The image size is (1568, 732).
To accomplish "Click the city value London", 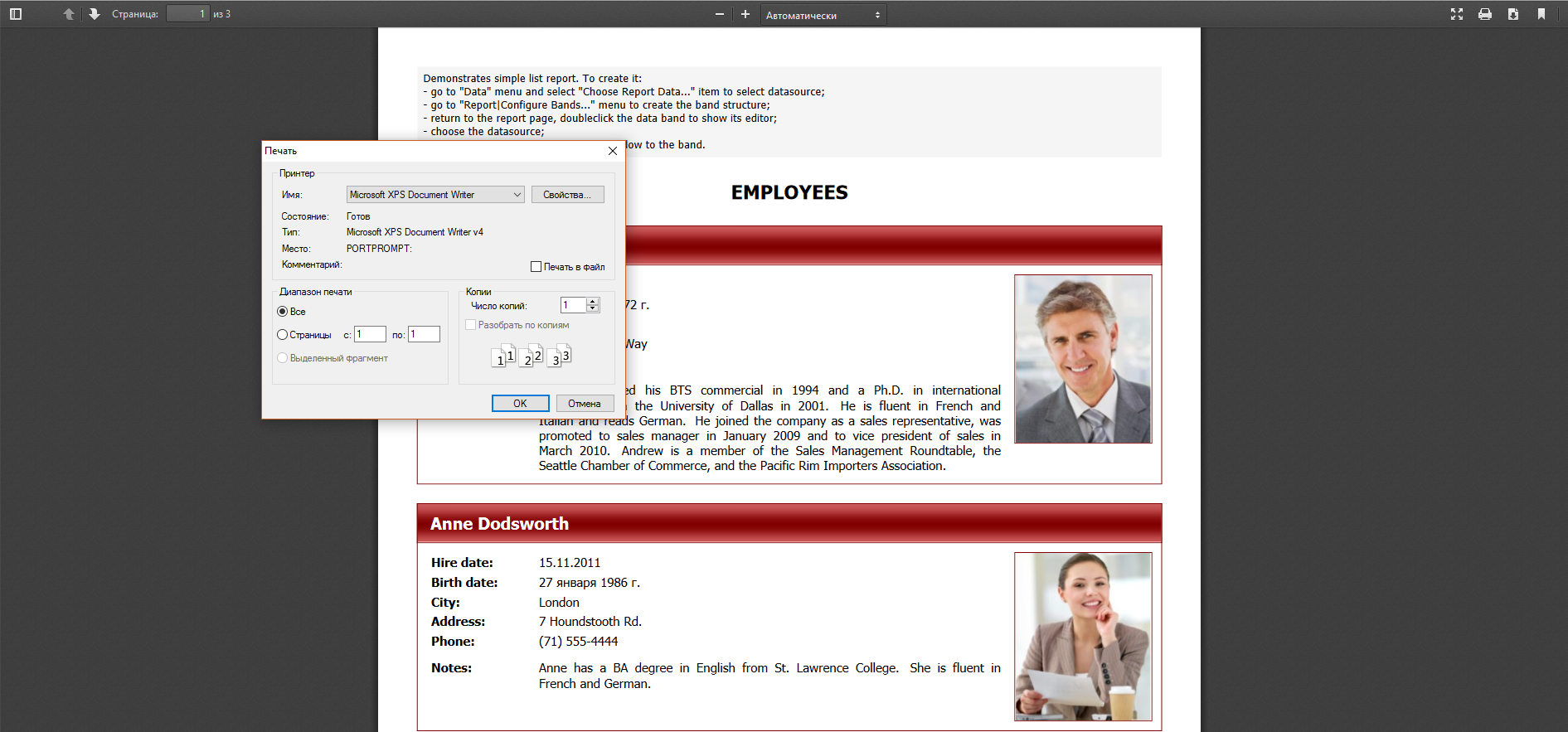I will (x=559, y=603).
